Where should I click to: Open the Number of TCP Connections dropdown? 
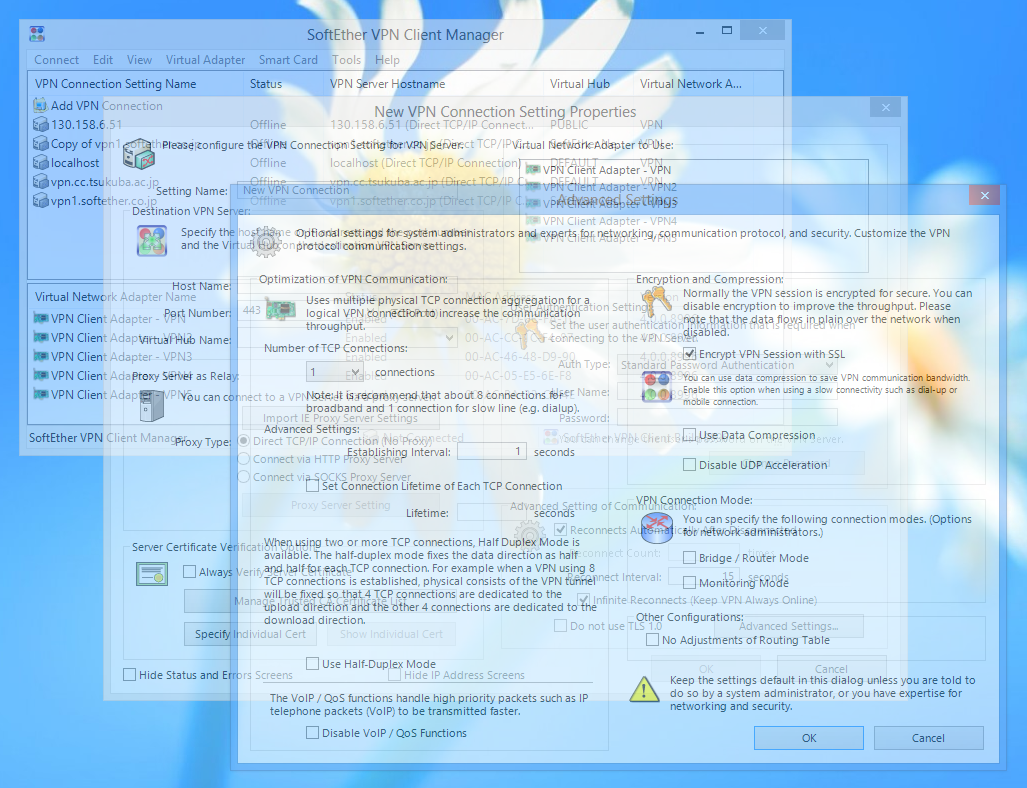tap(334, 372)
